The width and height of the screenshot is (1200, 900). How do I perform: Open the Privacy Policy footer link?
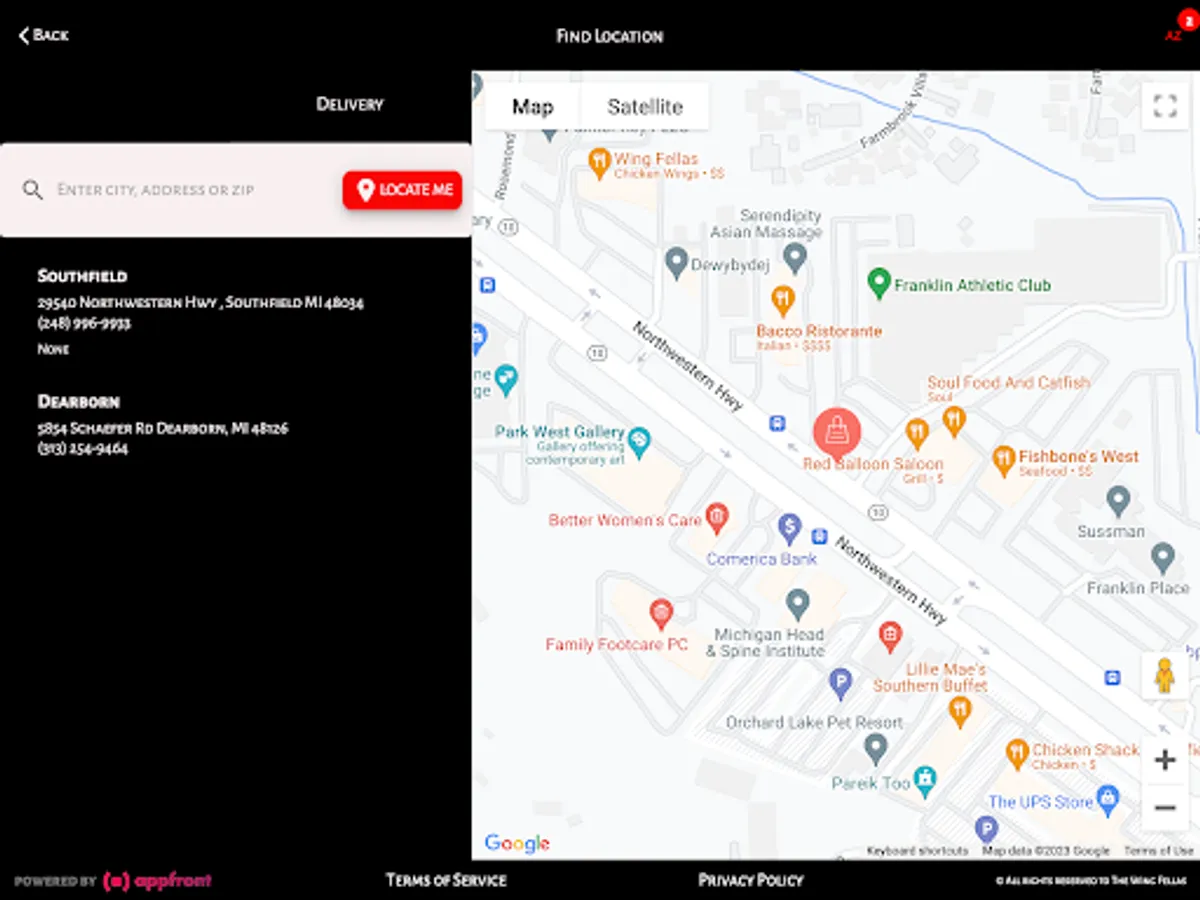[751, 880]
